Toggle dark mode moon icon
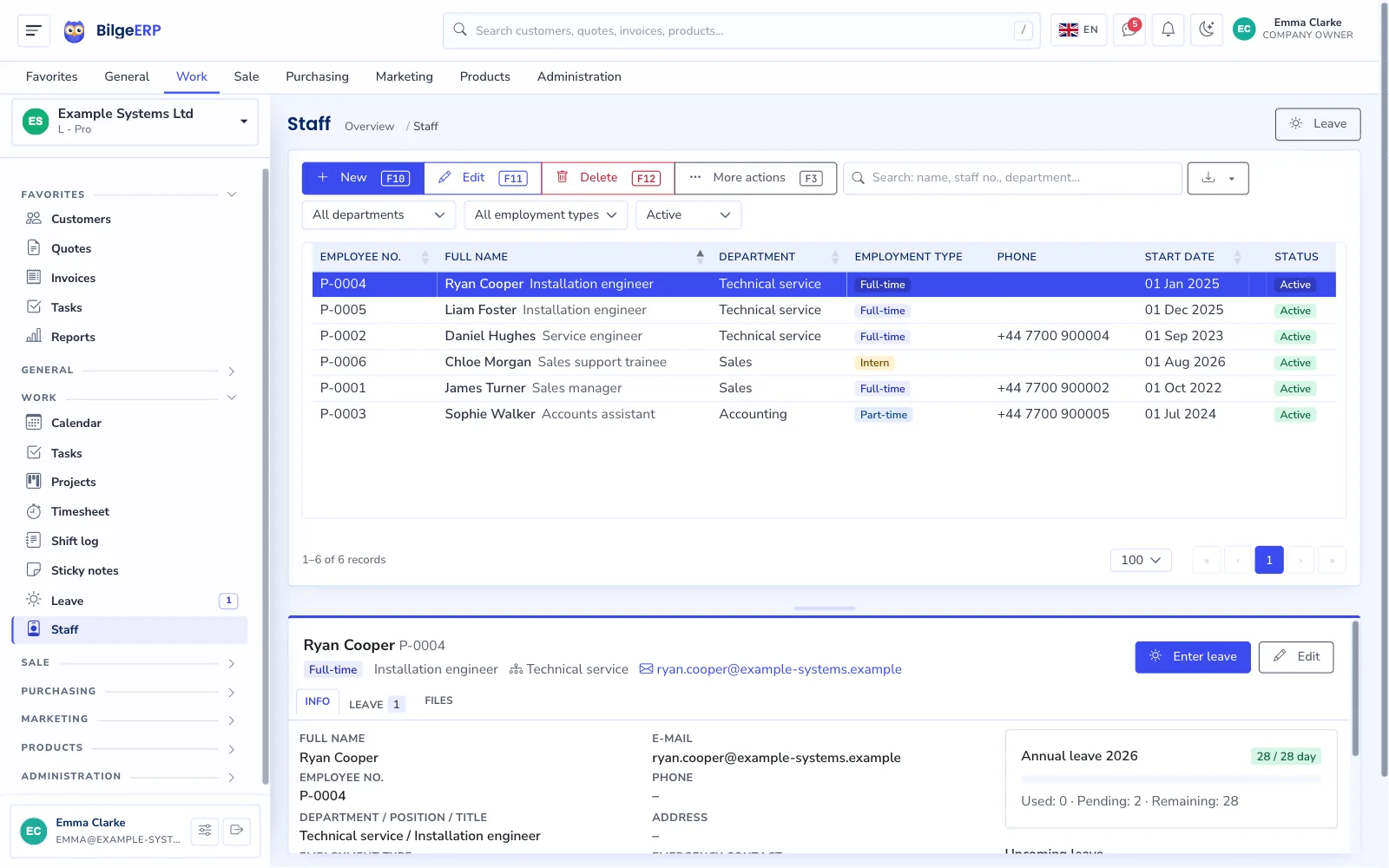The width and height of the screenshot is (1389, 868). (x=1207, y=30)
